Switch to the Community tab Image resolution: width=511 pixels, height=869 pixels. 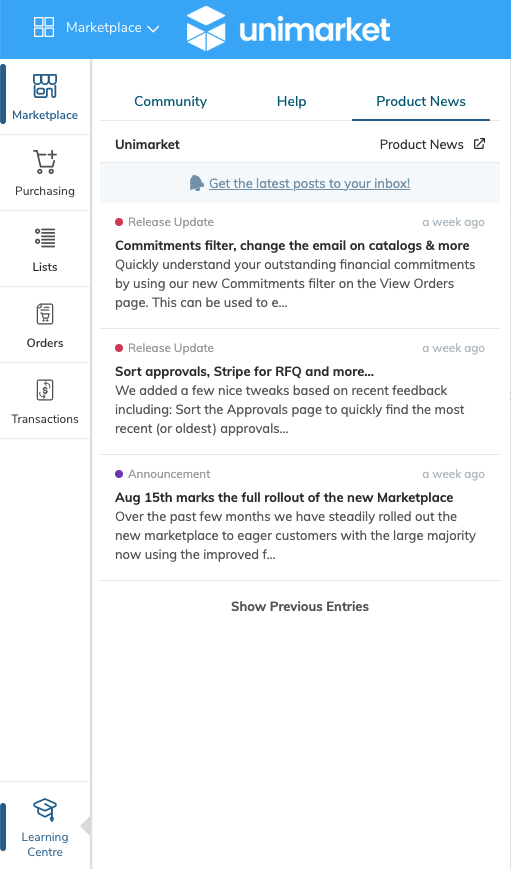click(x=171, y=101)
